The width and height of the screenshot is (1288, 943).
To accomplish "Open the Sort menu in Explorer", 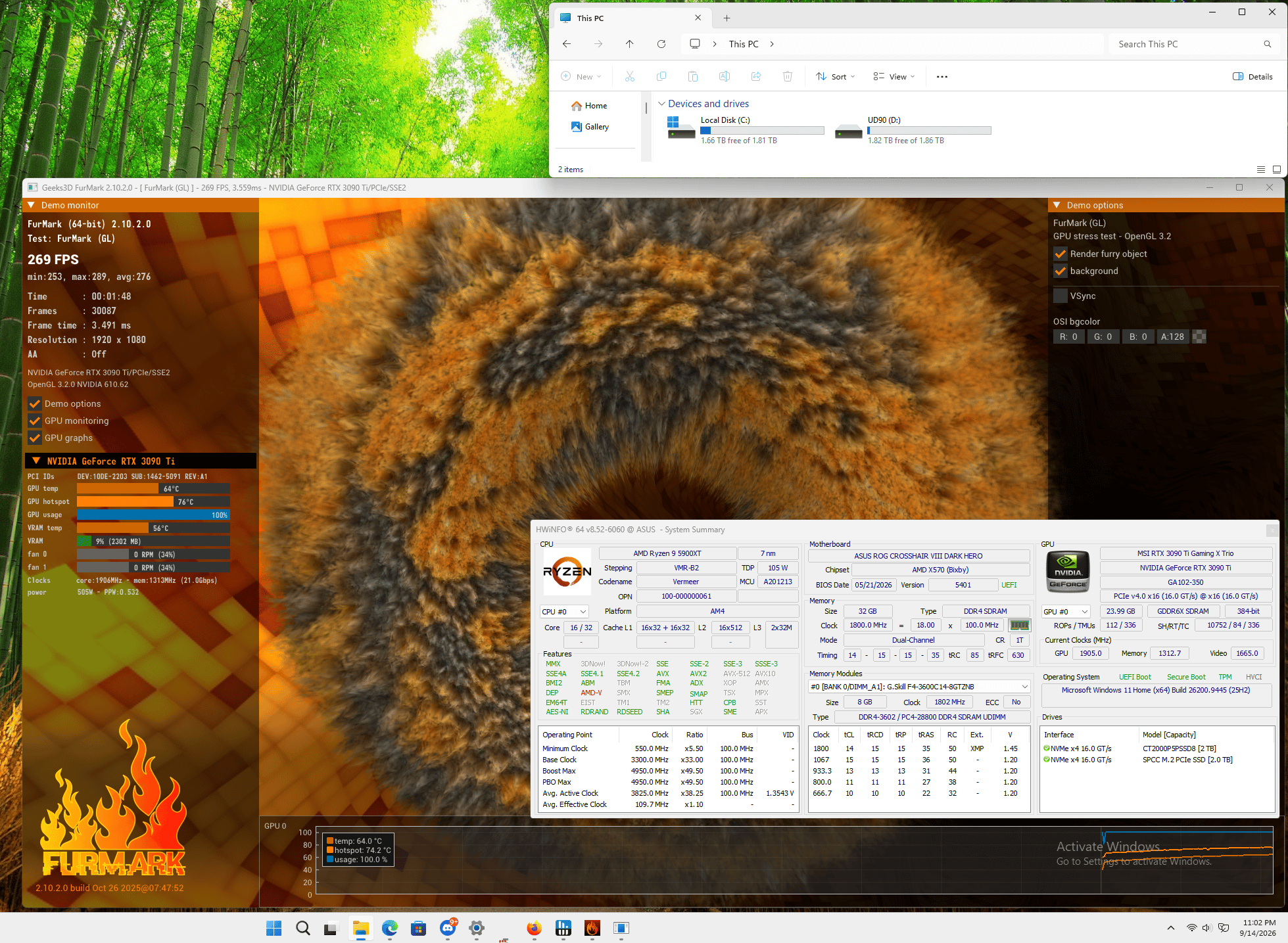I will pos(835,77).
